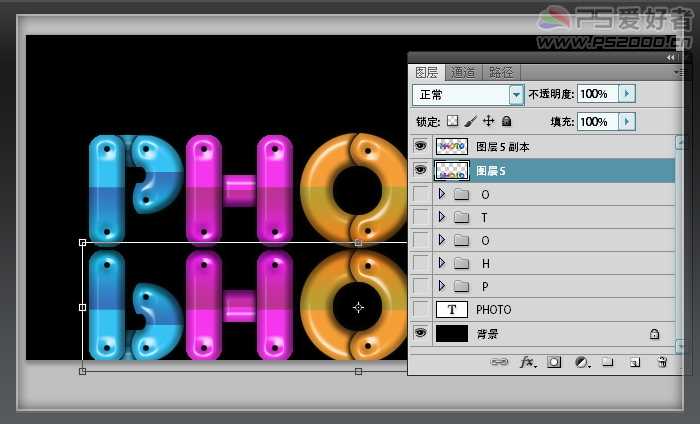
Task: Switch to the 图层 tab
Action: click(427, 72)
